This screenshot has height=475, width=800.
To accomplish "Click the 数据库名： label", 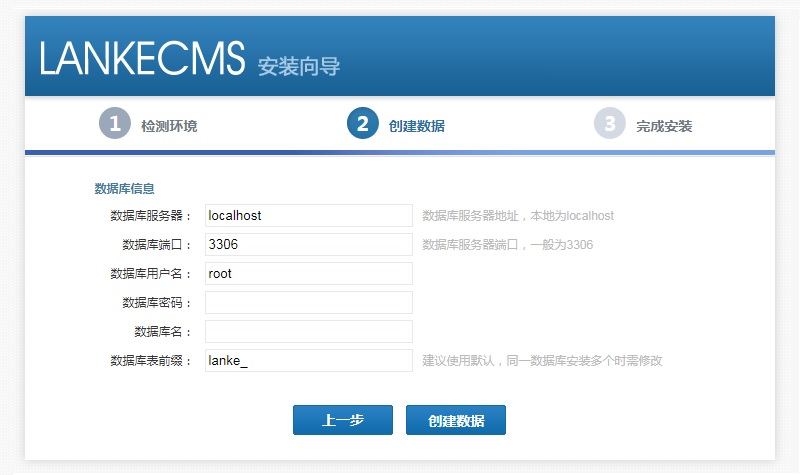I will (163, 332).
